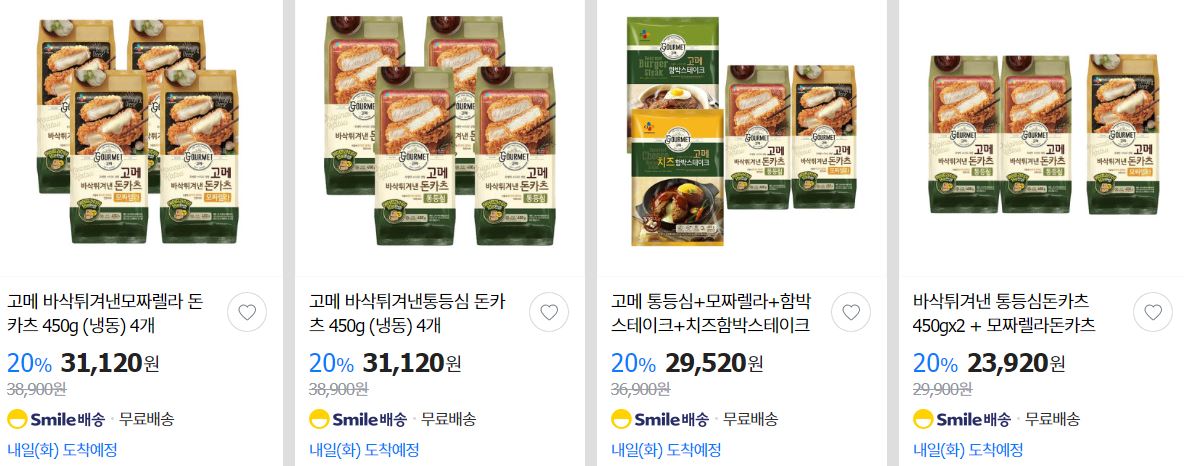Viewport: 1184px width, 466px height.
Task: Favorite the 모짜렐라 돈카츠 4개 product heart
Action: pyautogui.click(x=247, y=312)
